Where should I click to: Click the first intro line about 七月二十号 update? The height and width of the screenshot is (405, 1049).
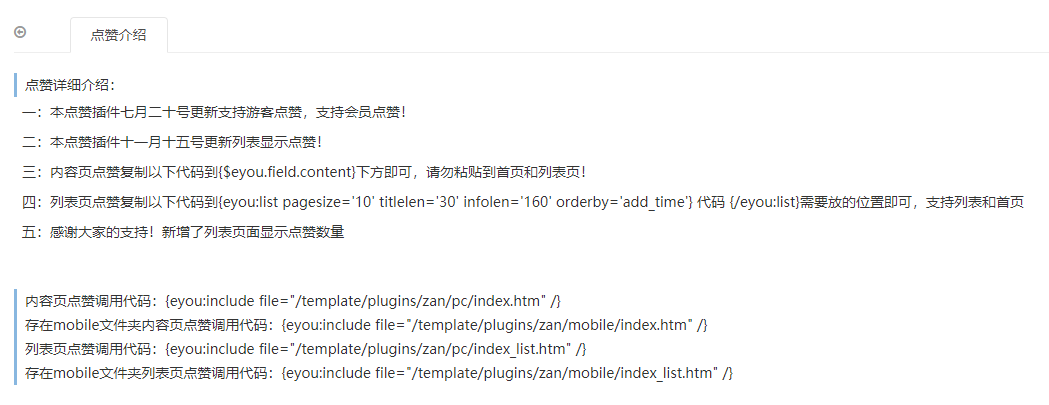pos(215,112)
